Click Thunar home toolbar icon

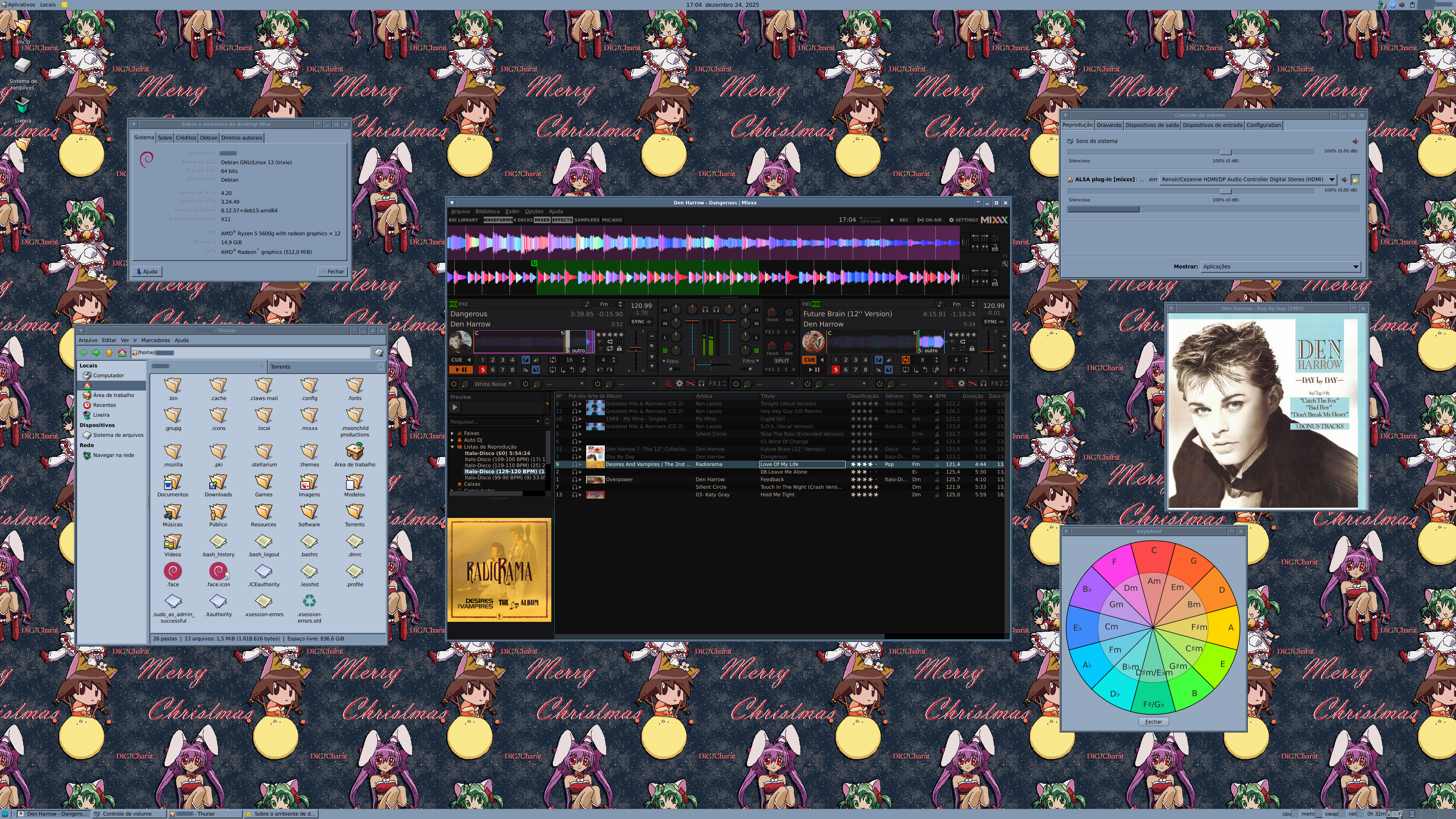pos(122,353)
